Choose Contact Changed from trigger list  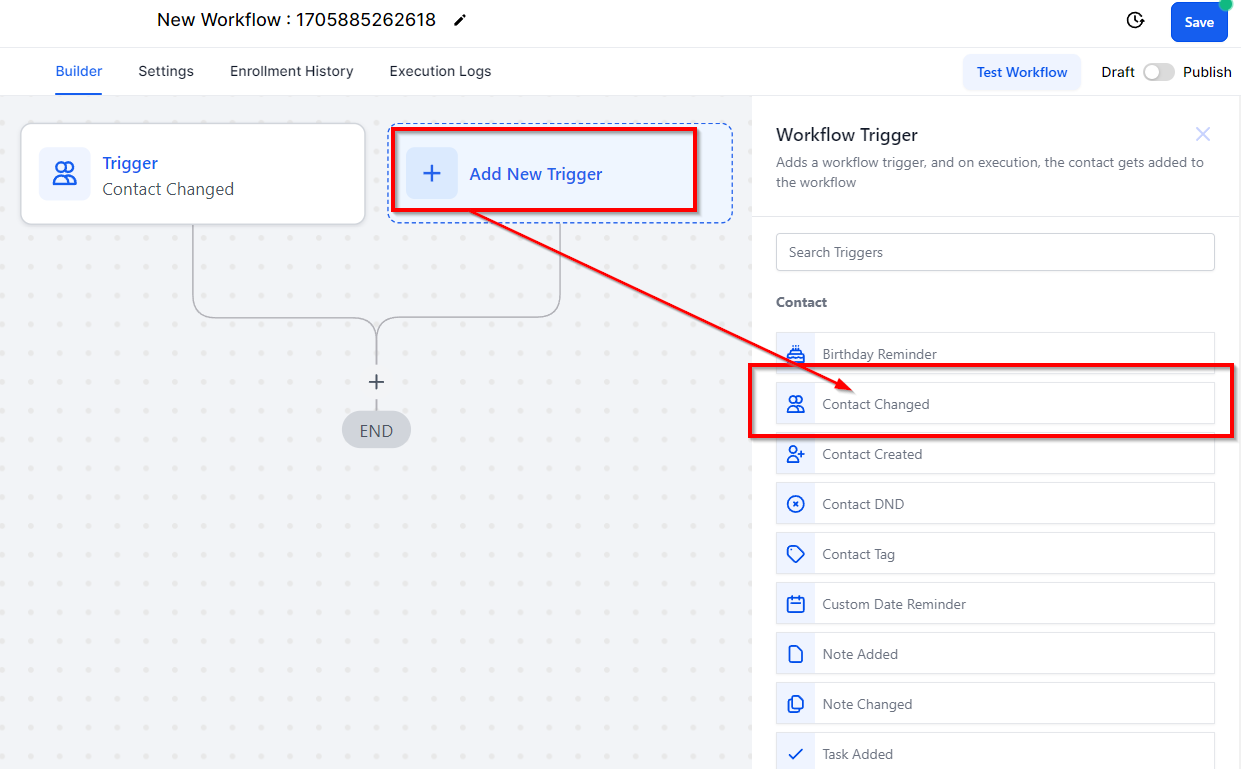pyautogui.click(x=995, y=404)
